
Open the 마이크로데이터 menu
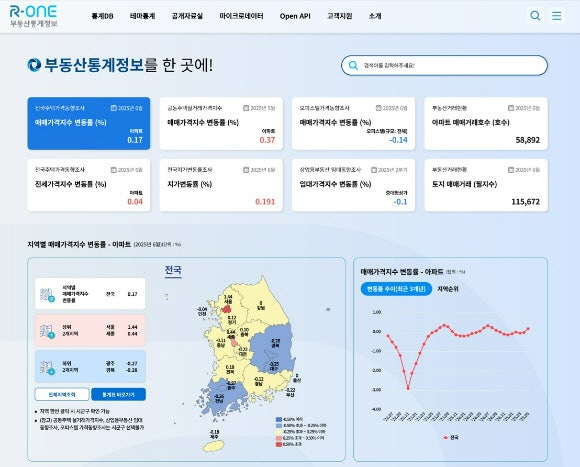coord(241,16)
